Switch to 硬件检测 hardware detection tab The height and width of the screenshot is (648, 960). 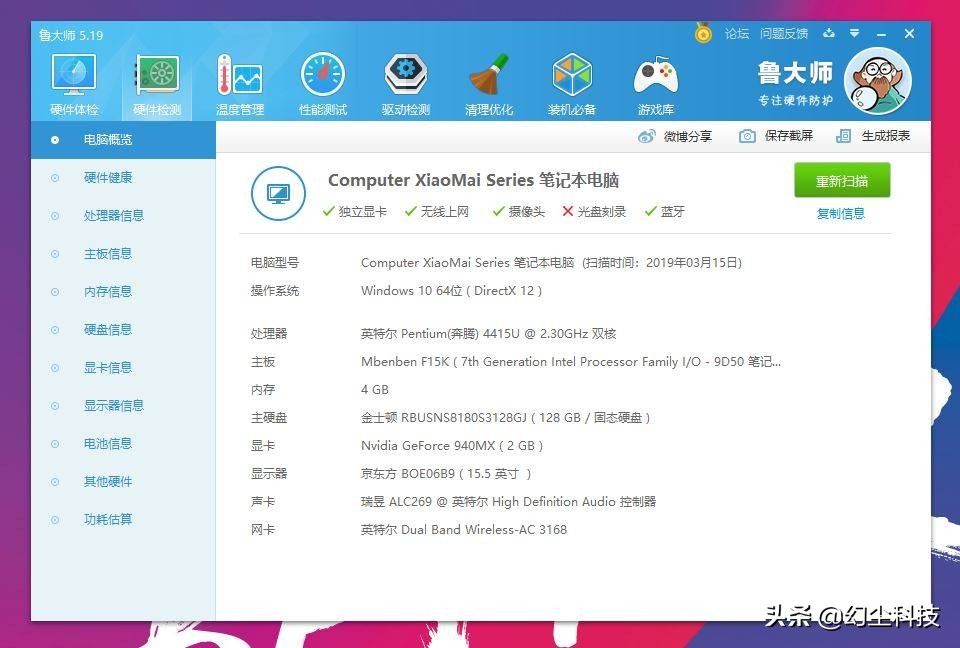tap(155, 80)
